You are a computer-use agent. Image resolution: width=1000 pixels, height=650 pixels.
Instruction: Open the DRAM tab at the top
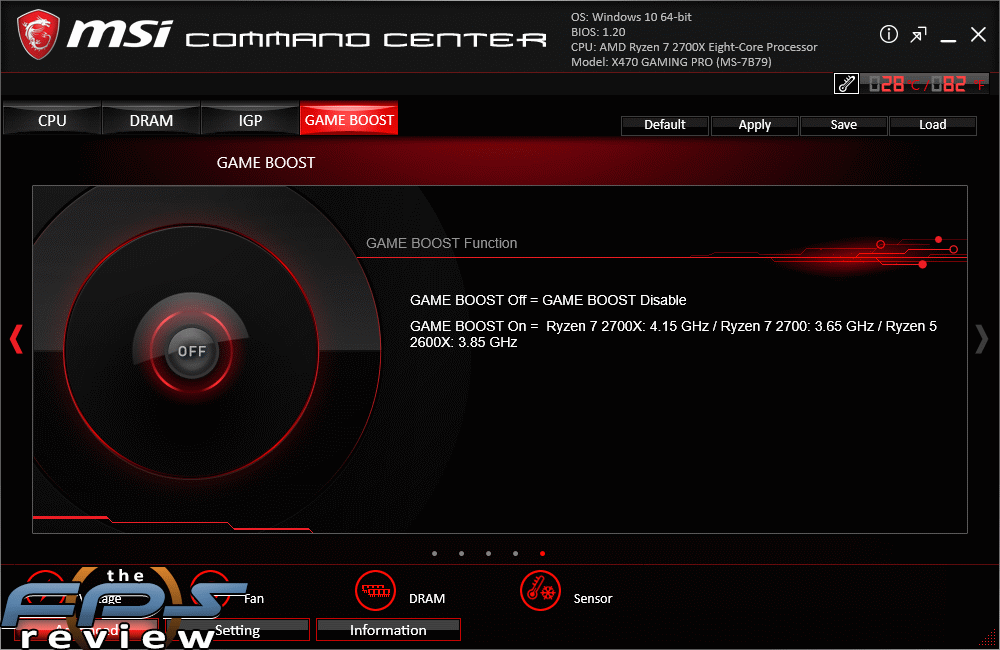(x=151, y=120)
